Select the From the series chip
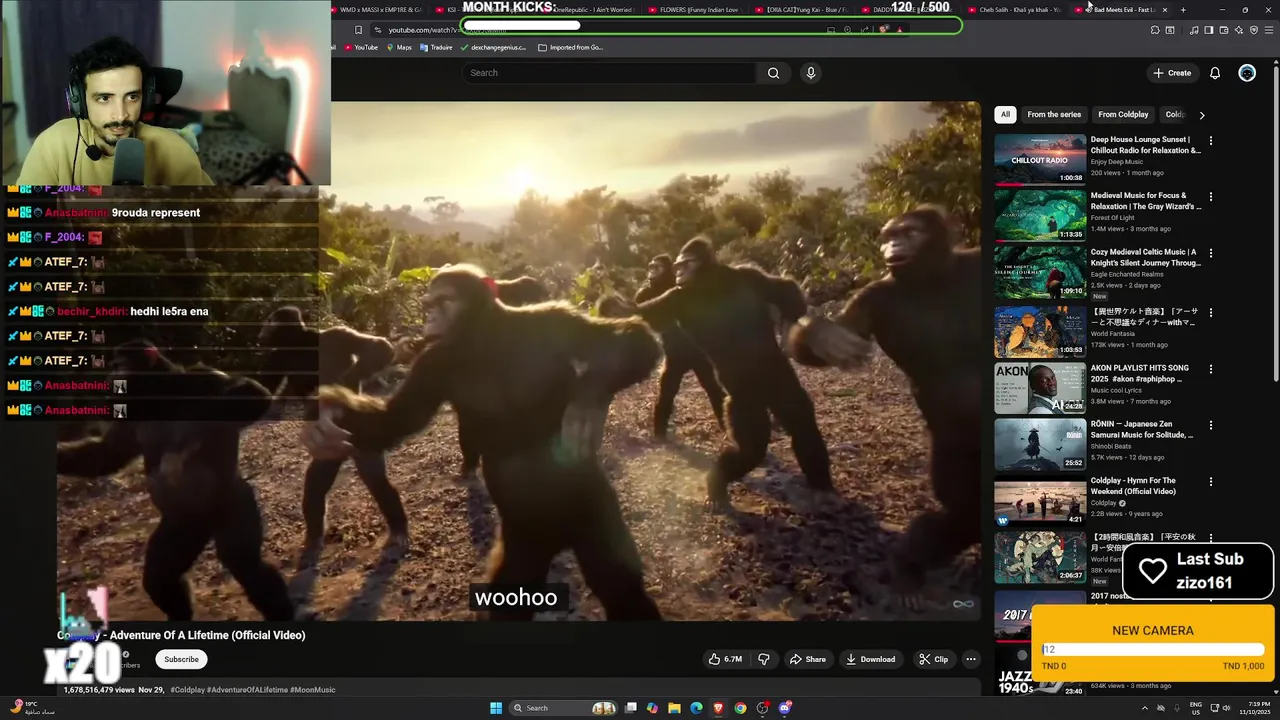1280x720 pixels. pyautogui.click(x=1054, y=114)
